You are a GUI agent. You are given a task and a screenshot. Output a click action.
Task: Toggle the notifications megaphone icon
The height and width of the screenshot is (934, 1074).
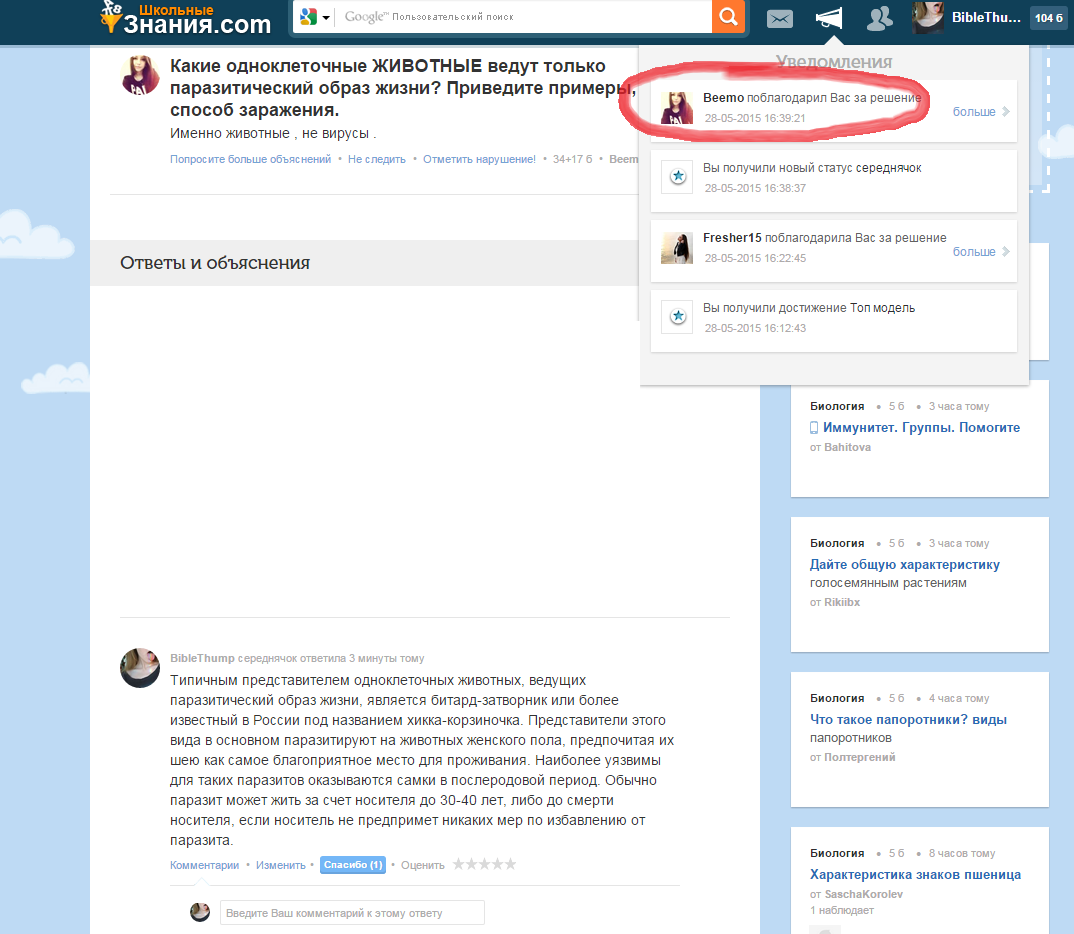click(829, 18)
